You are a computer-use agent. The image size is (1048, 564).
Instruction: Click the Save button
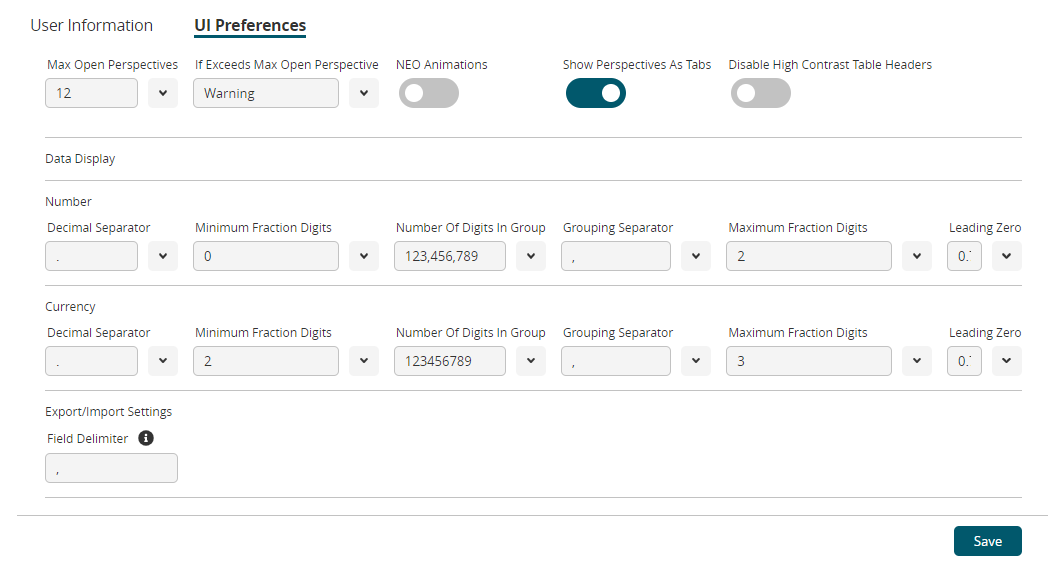987,541
